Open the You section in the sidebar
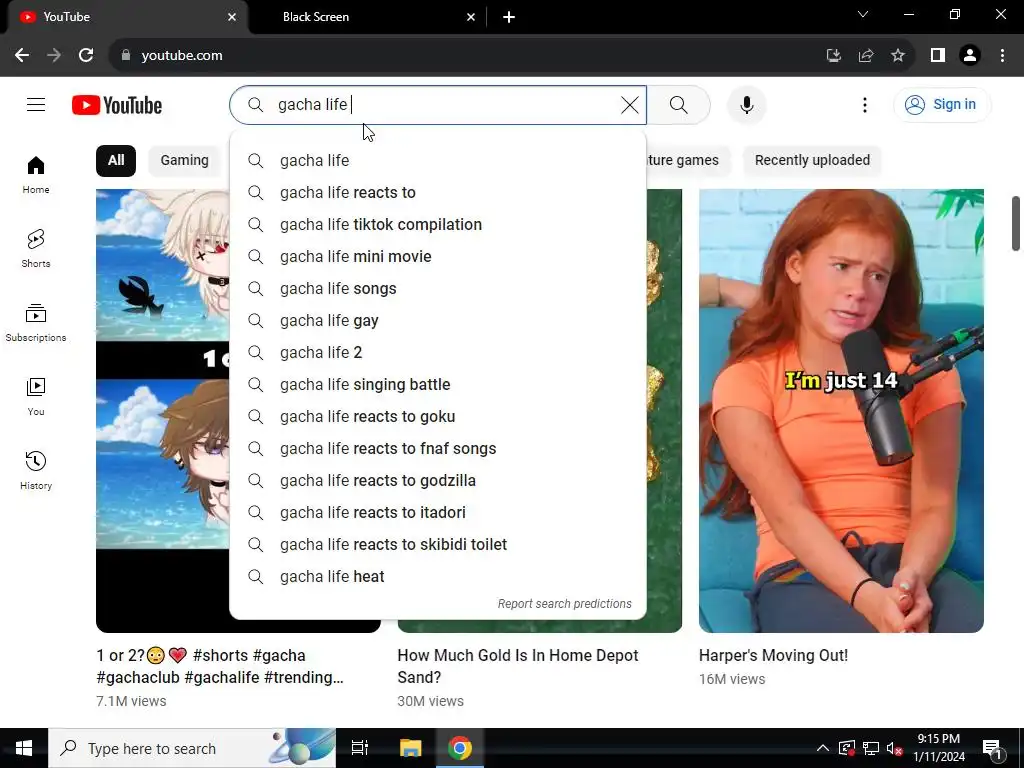Image resolution: width=1024 pixels, height=768 pixels. point(36,396)
